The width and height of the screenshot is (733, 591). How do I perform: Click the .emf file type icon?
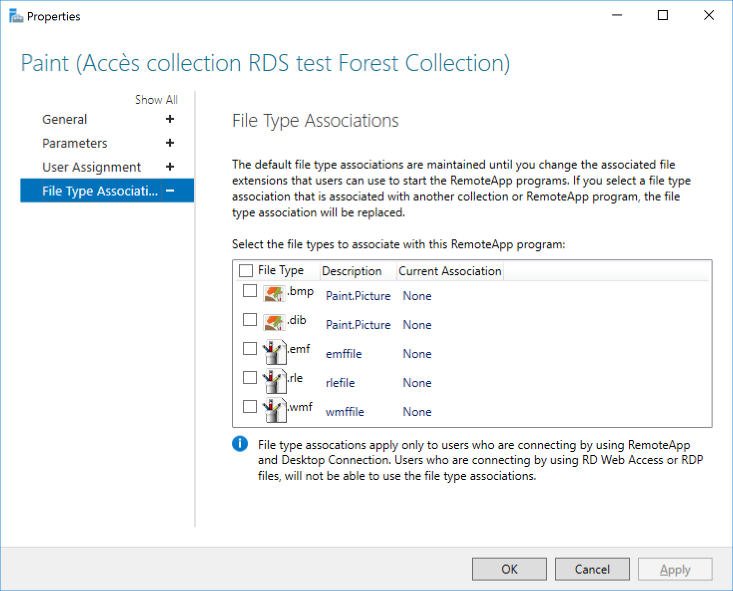[274, 352]
